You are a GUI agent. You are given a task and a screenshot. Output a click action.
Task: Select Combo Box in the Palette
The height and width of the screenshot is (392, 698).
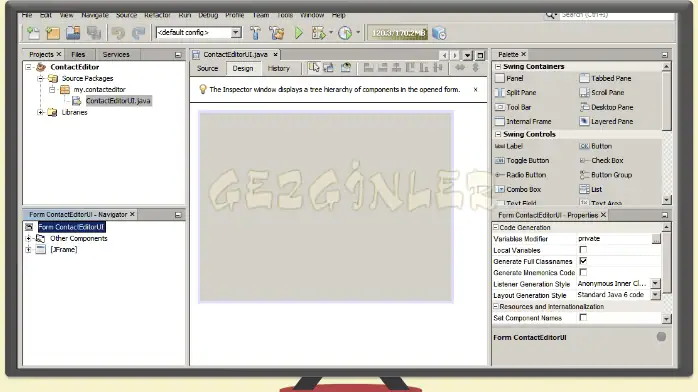[x=524, y=189]
